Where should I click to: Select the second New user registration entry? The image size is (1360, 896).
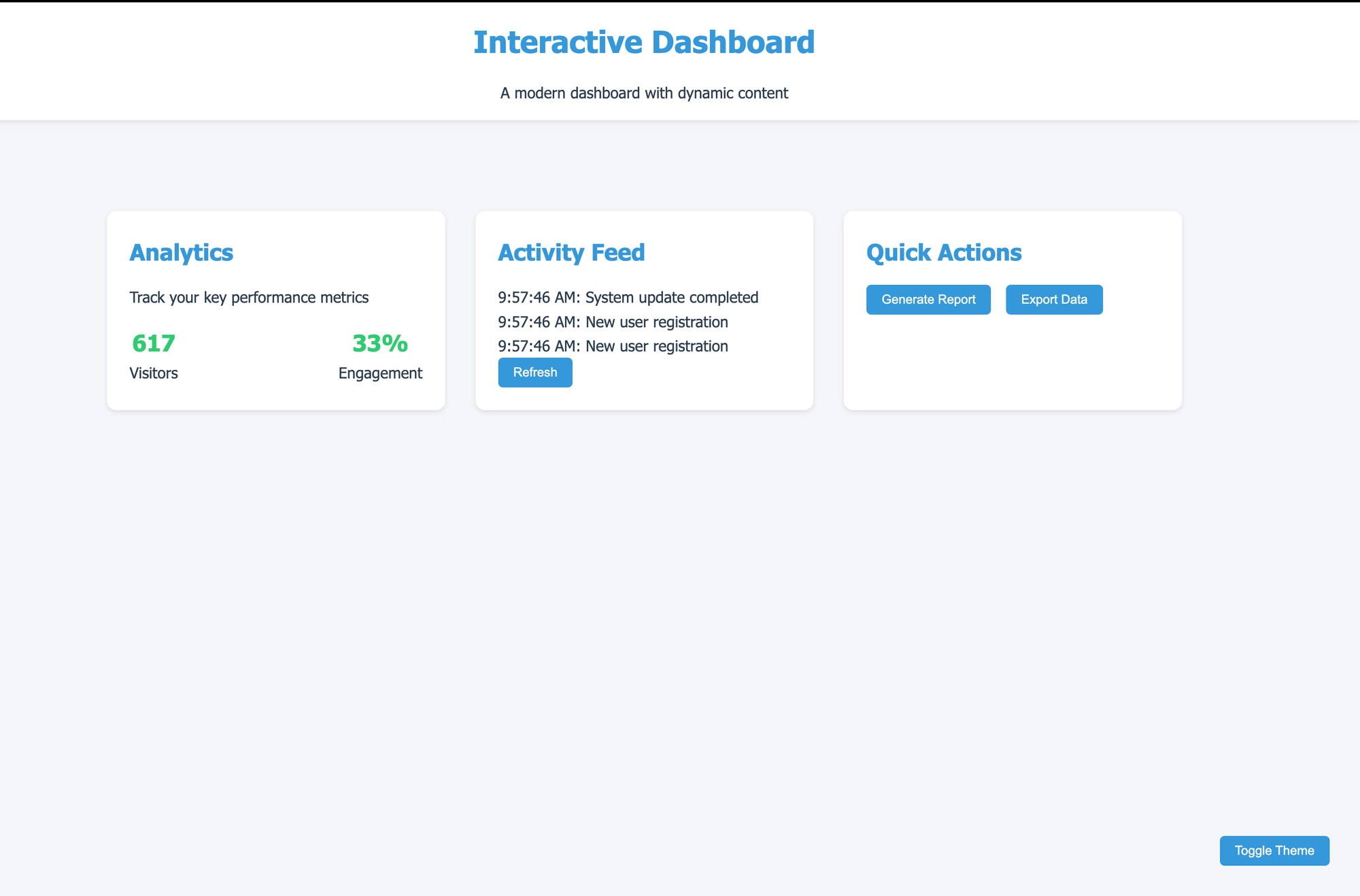613,346
